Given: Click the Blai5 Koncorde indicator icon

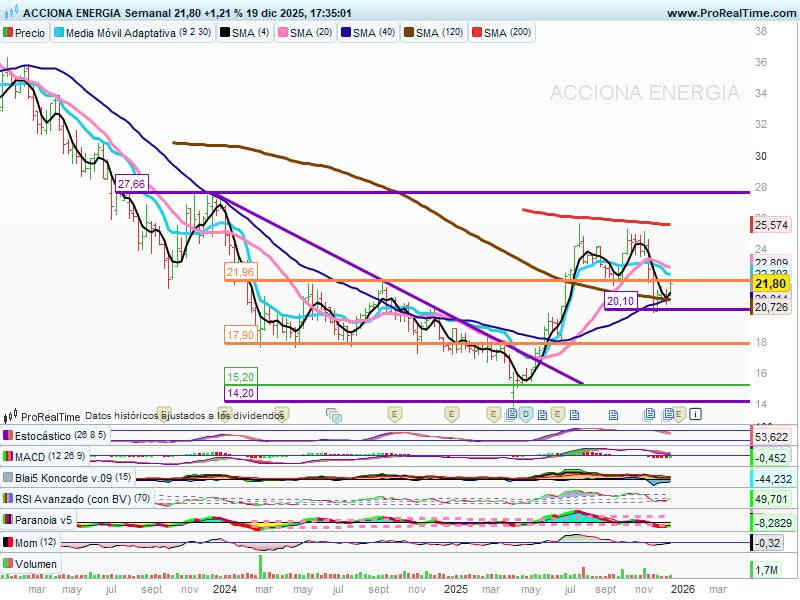Looking at the screenshot, I should point(9,477).
